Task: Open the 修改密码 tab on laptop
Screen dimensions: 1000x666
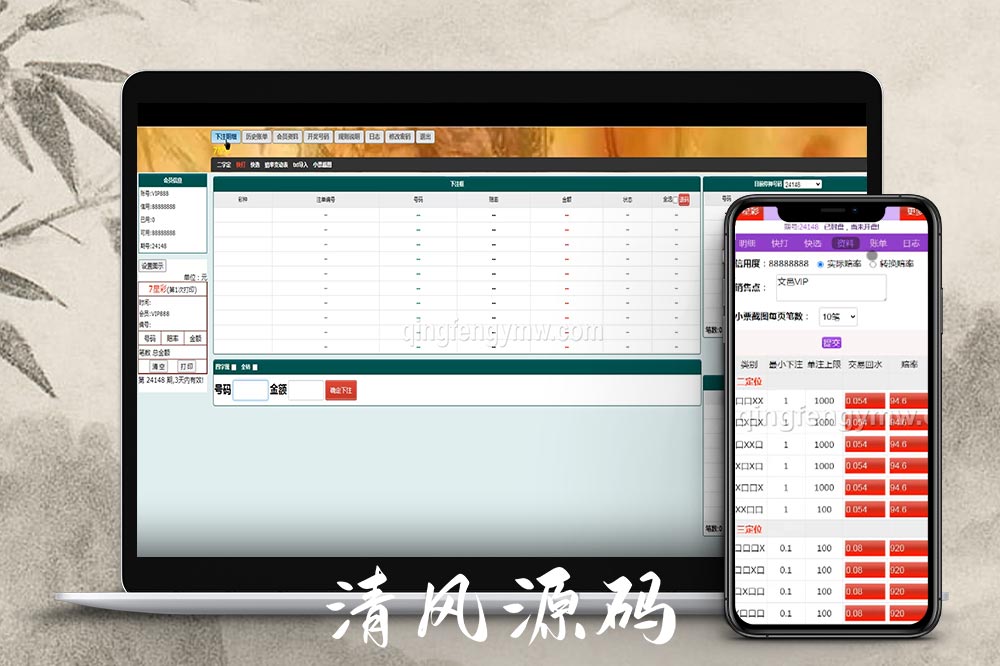Action: tap(400, 137)
